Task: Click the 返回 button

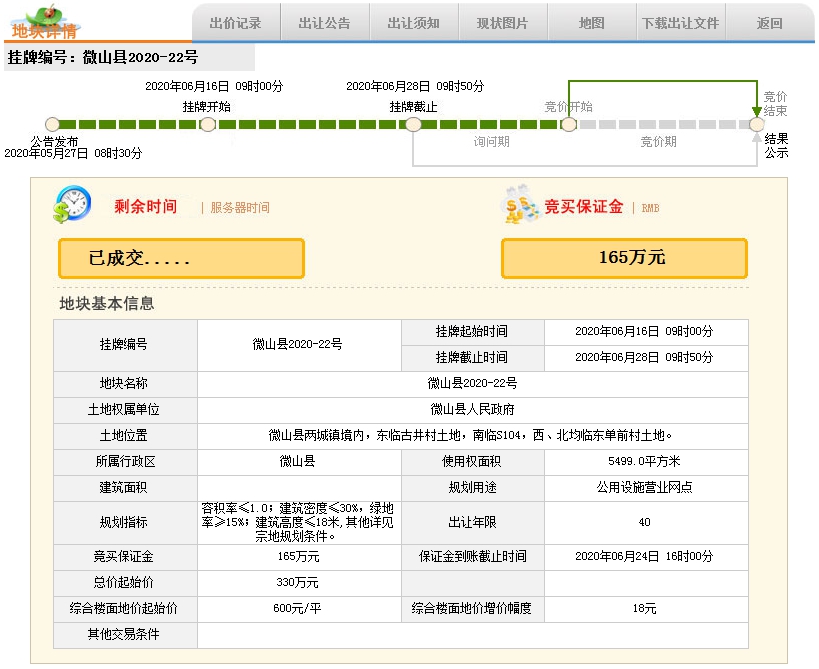Action: click(x=769, y=22)
